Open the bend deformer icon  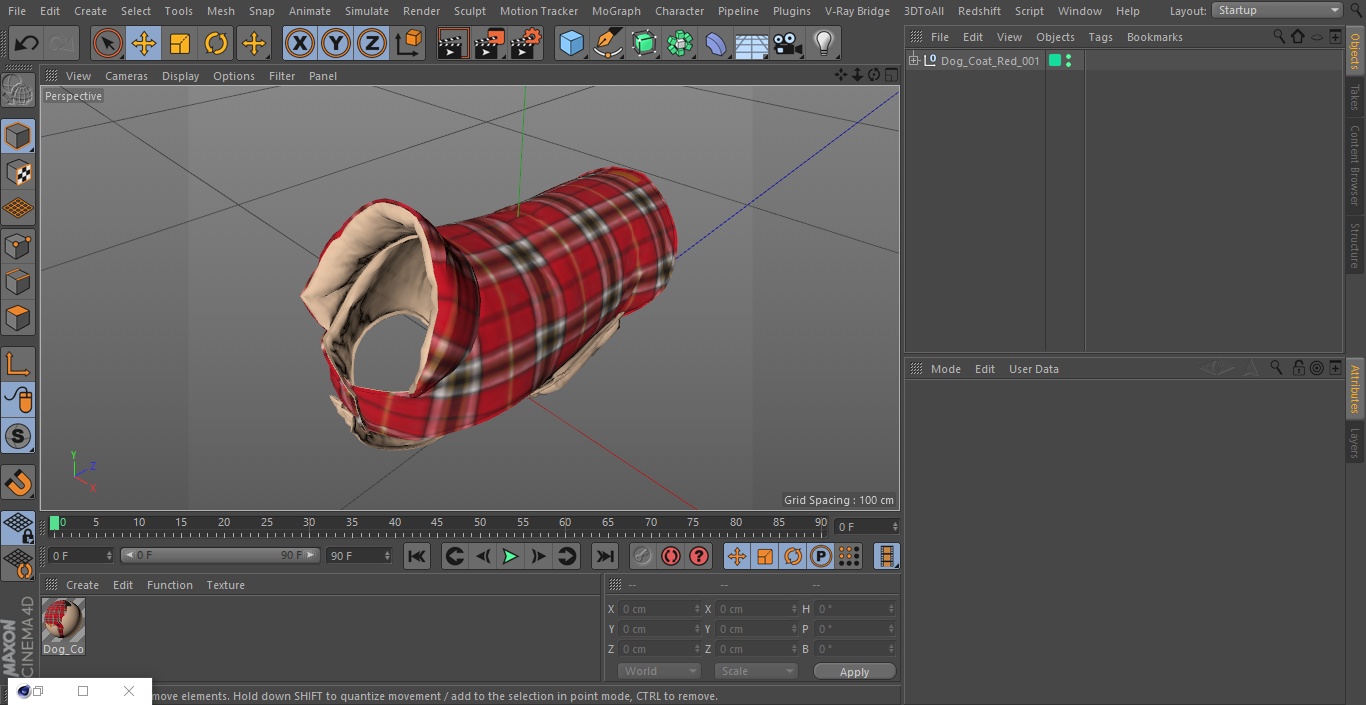tap(716, 44)
